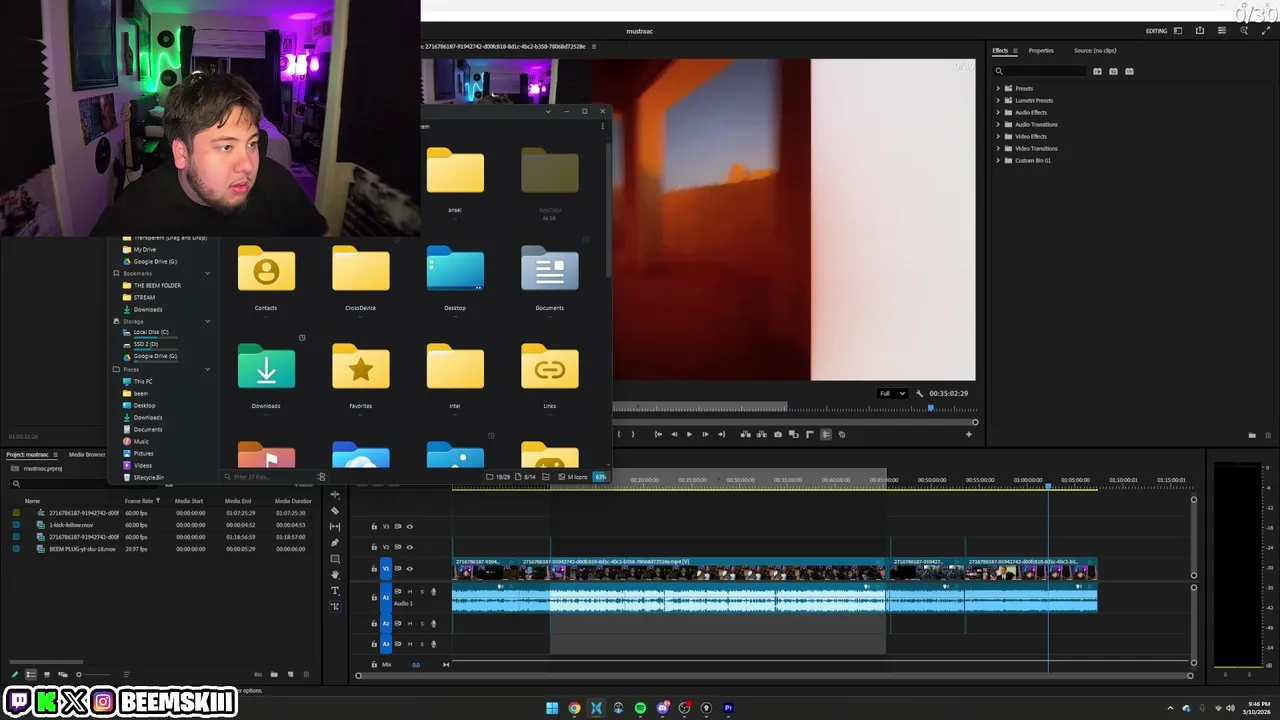The width and height of the screenshot is (1280, 720).
Task: Select the Rectangle tool
Action: click(x=335, y=559)
